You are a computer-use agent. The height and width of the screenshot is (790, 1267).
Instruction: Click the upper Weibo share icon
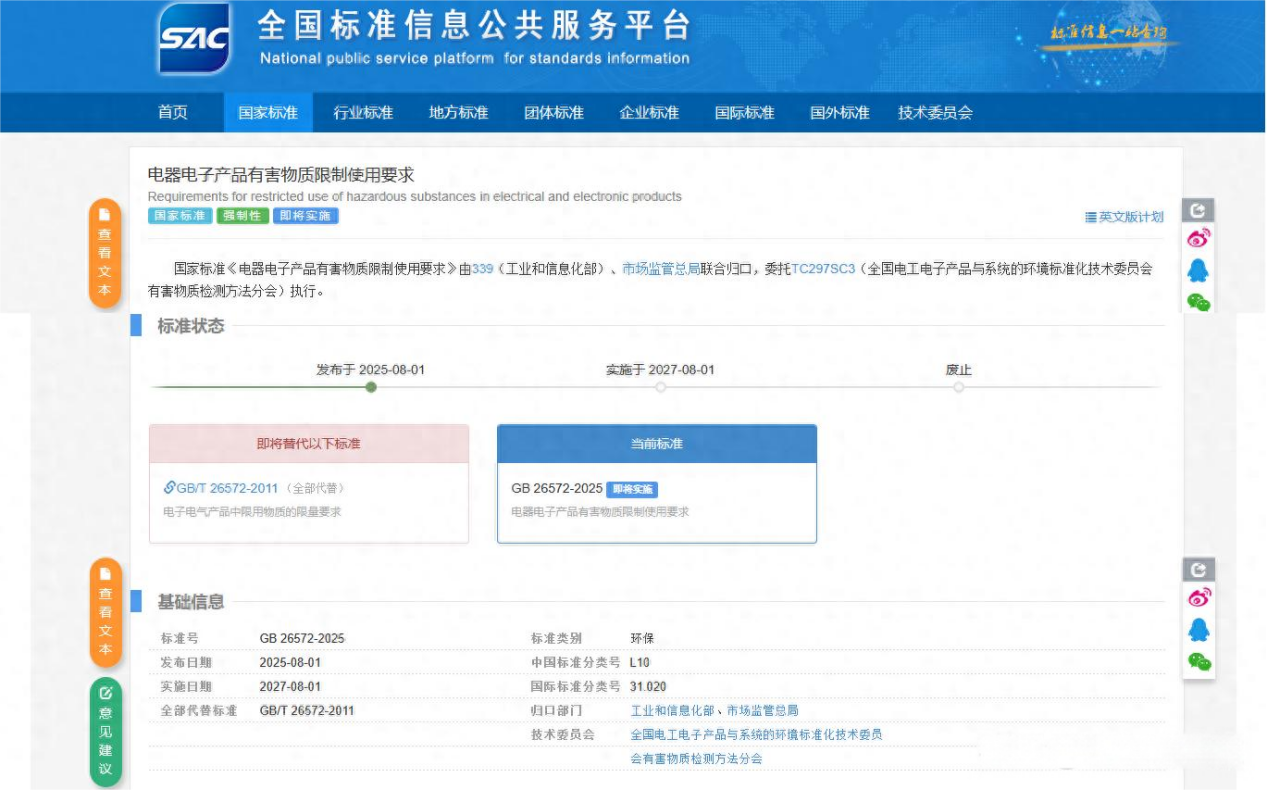1198,239
